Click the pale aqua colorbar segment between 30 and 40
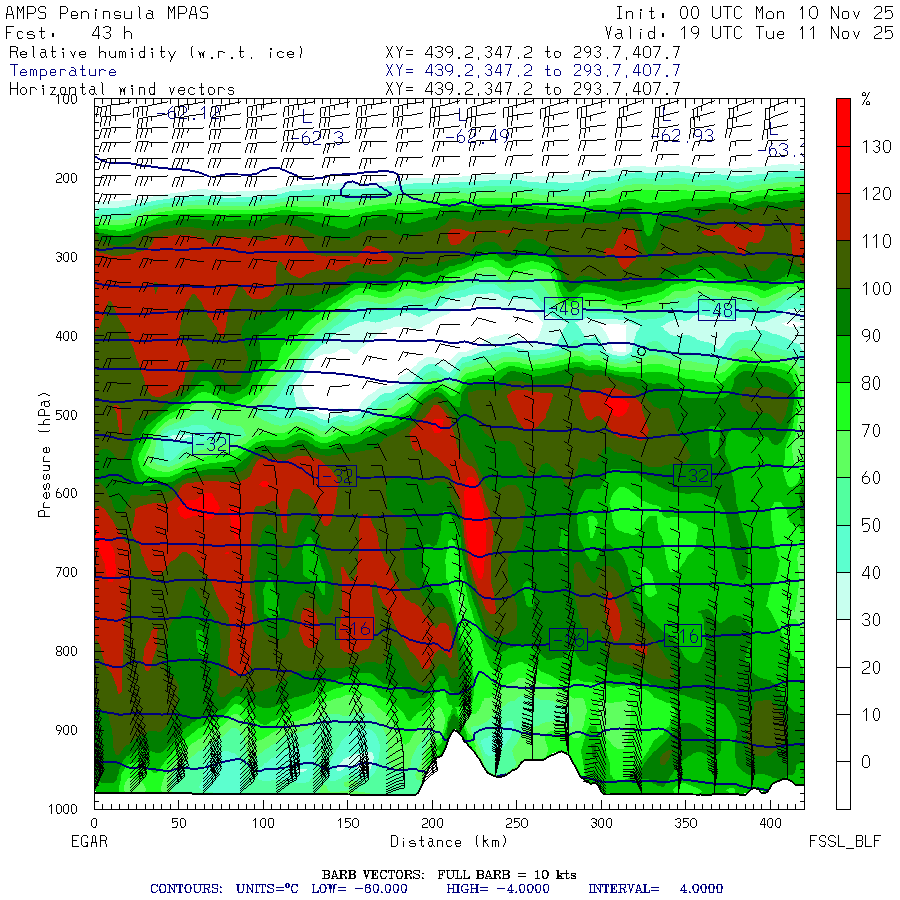Viewport: 900px width, 900px height. [x=843, y=596]
